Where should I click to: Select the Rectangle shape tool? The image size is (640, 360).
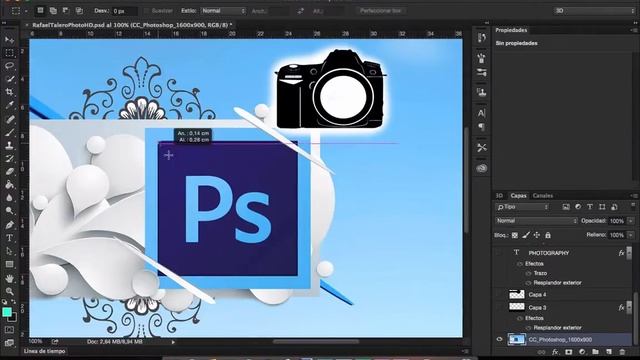[x=9, y=264]
